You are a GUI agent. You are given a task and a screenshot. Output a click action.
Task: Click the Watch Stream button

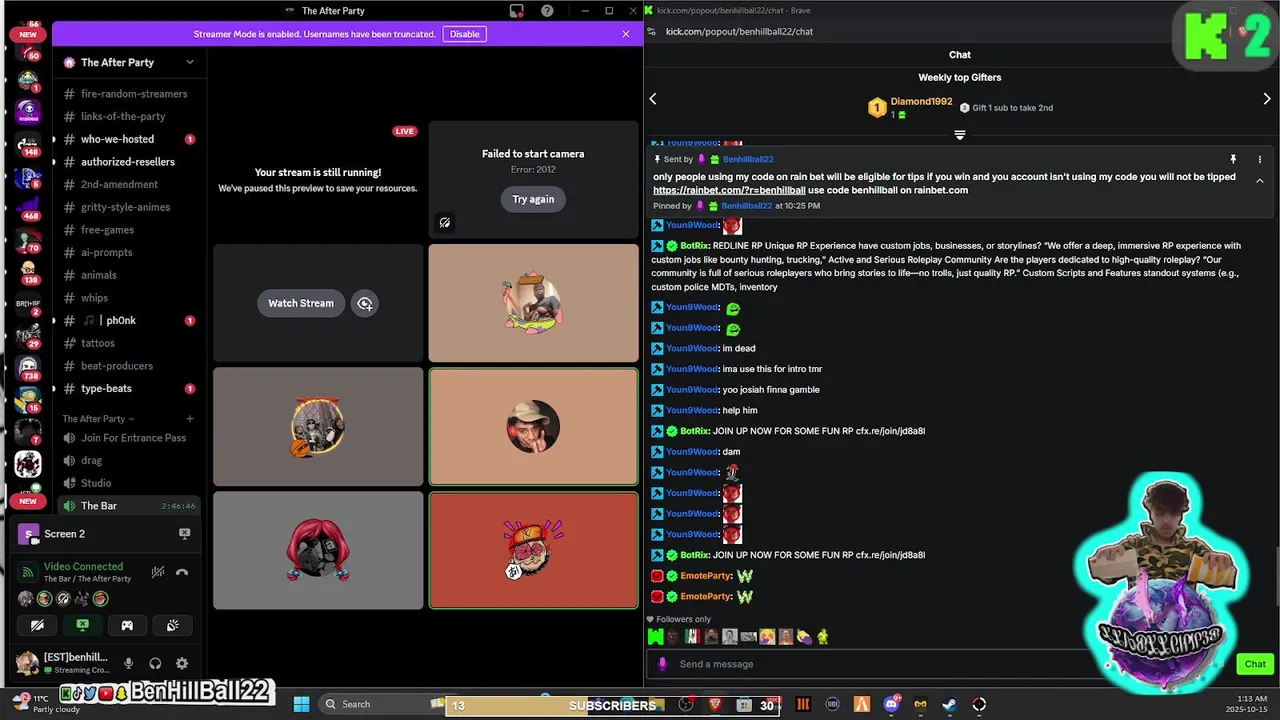tap(301, 303)
